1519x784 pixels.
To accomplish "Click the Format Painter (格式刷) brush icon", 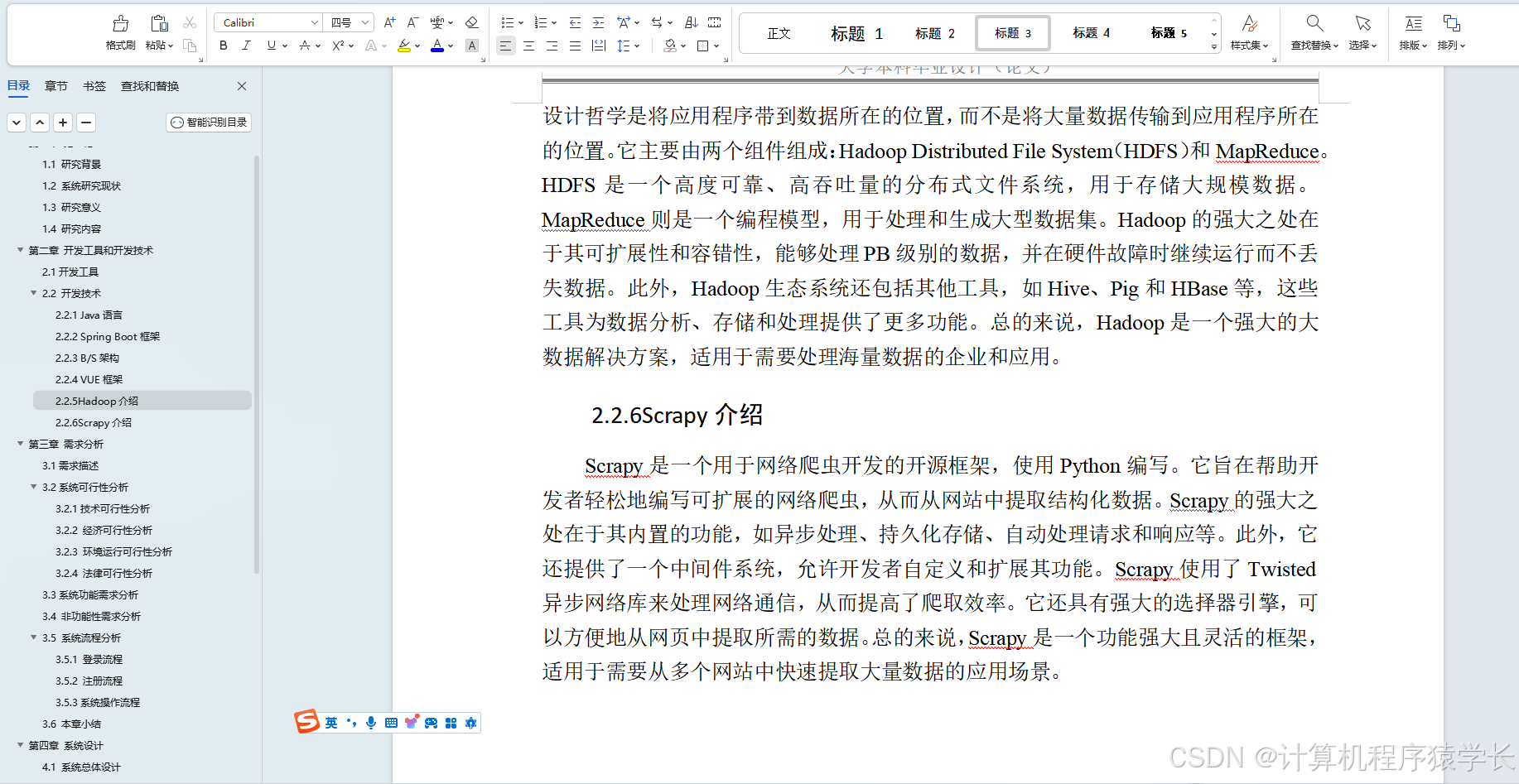I will point(121,24).
